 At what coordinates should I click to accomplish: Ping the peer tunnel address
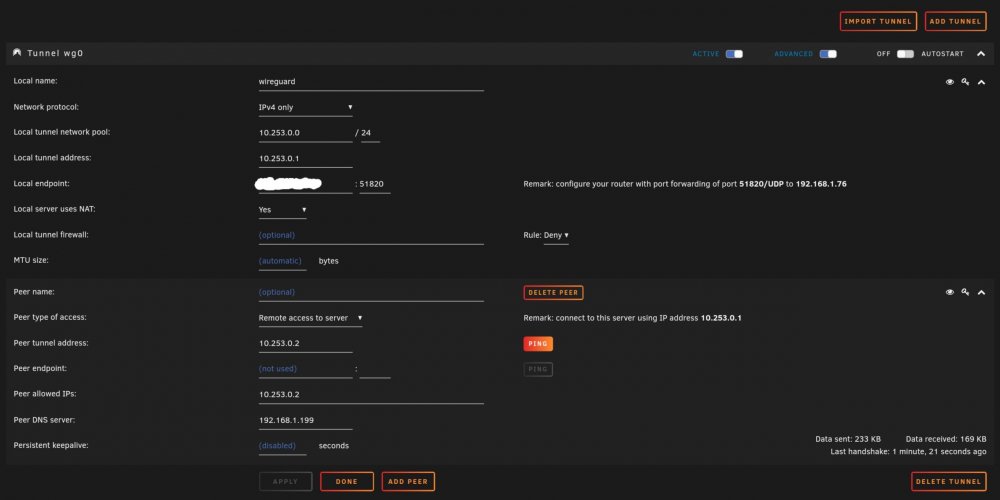coord(538,344)
